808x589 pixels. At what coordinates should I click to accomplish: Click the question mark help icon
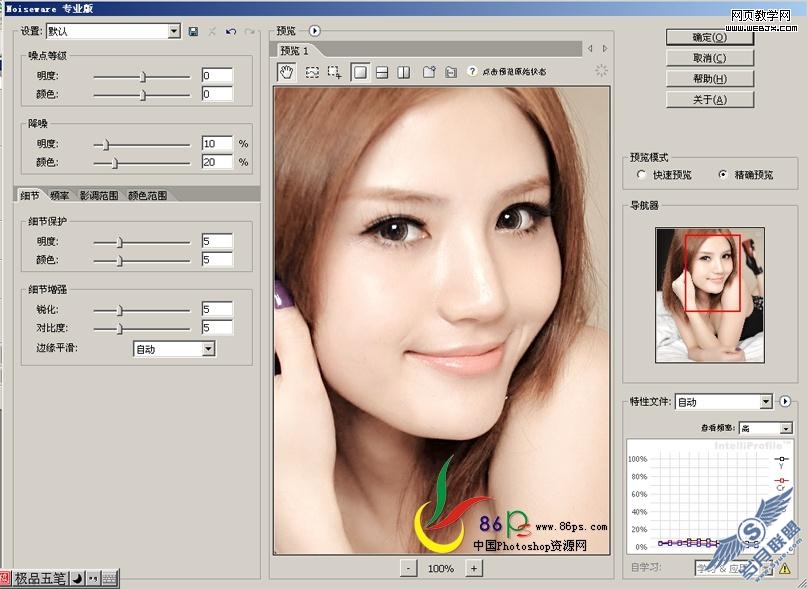click(x=472, y=72)
